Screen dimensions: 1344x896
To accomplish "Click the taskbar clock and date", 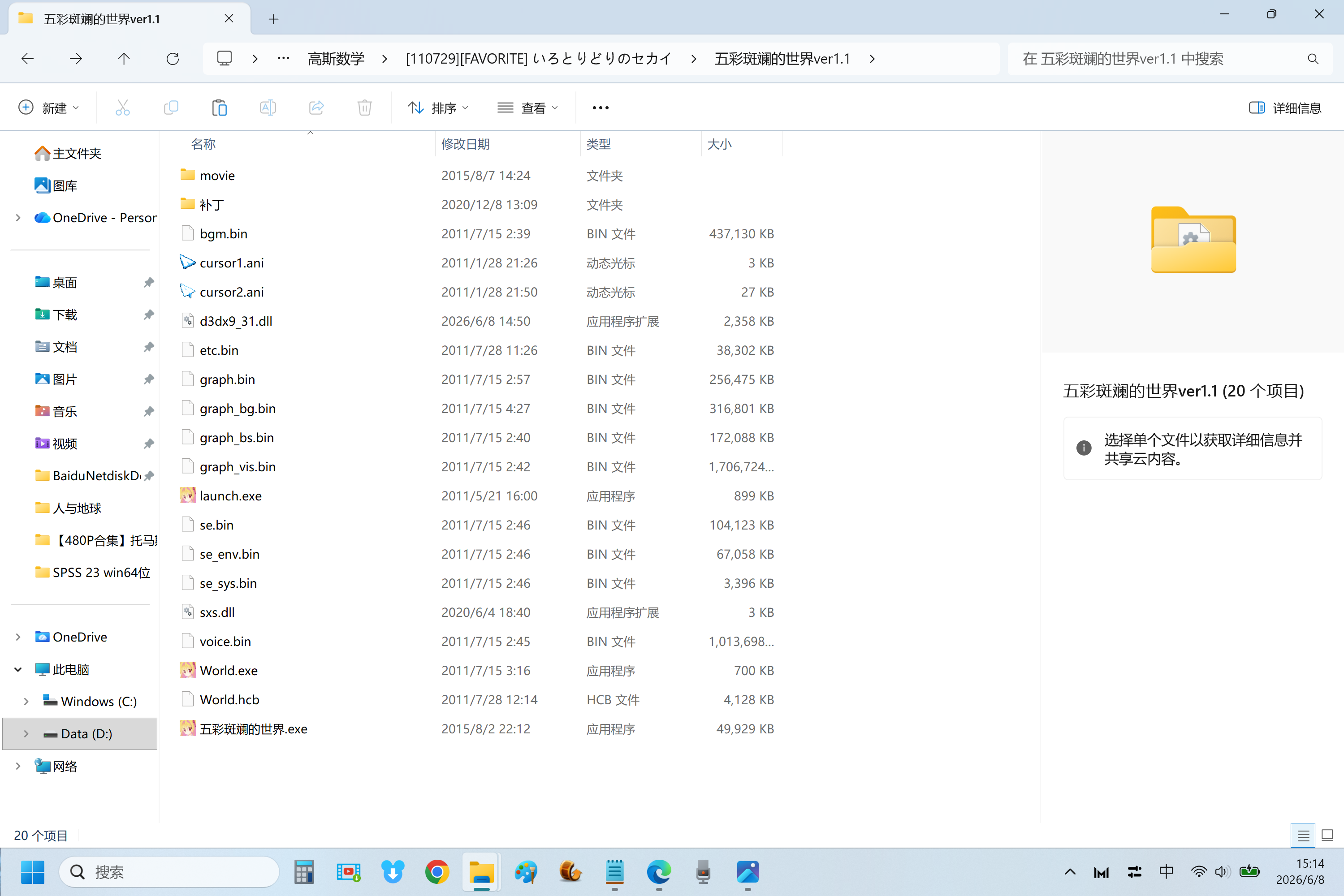I will (1300, 872).
